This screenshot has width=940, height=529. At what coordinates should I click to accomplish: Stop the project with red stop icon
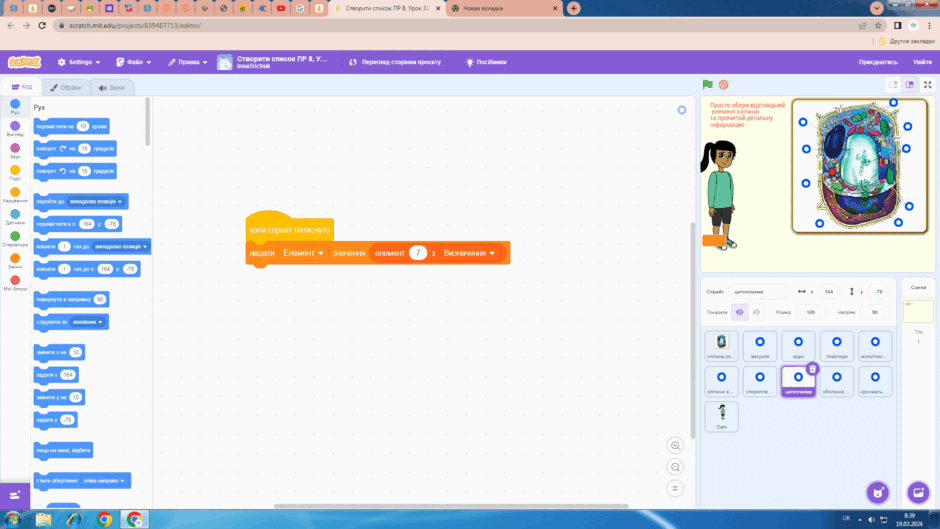click(724, 85)
